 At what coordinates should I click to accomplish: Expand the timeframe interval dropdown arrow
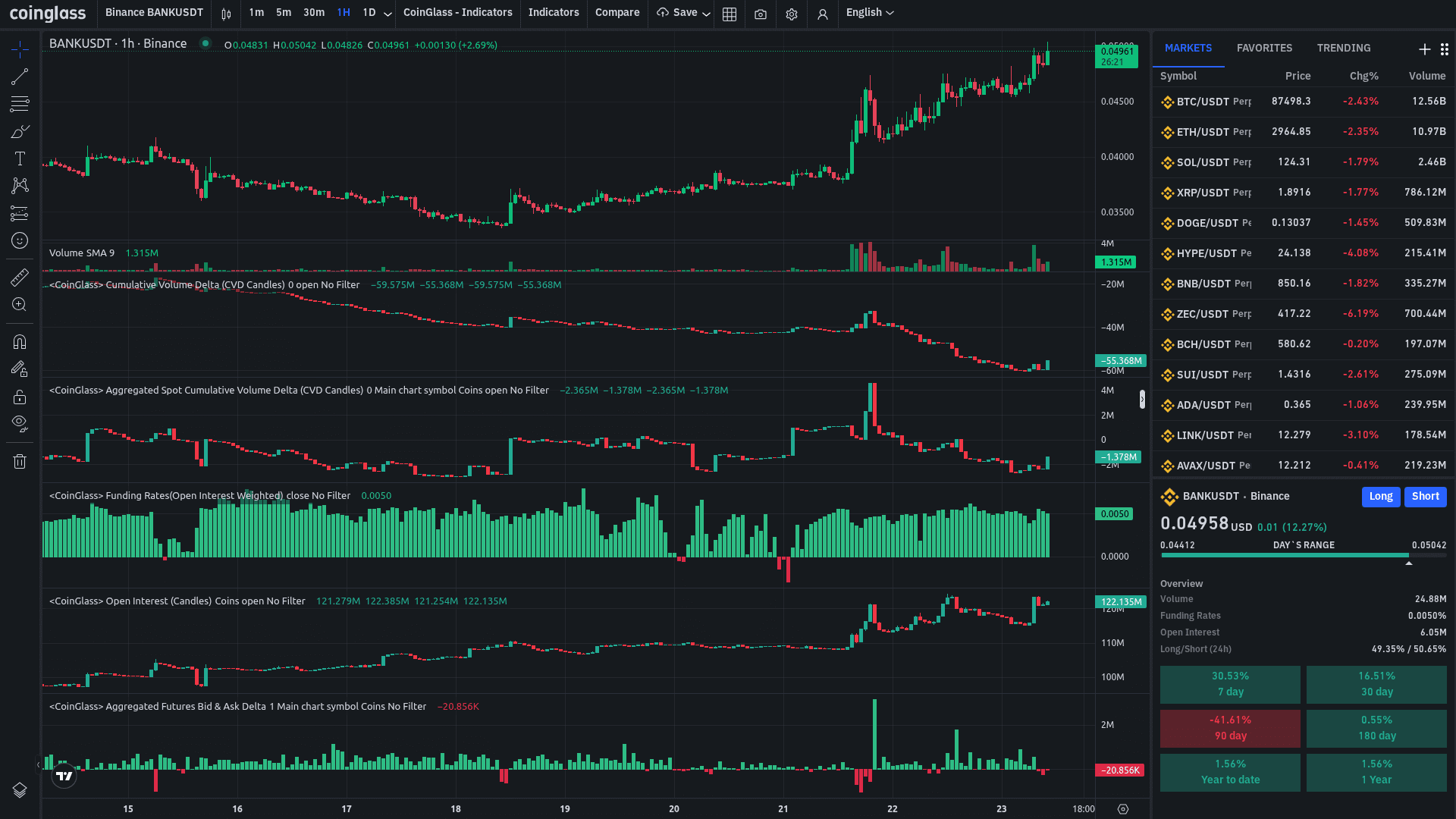coord(388,14)
